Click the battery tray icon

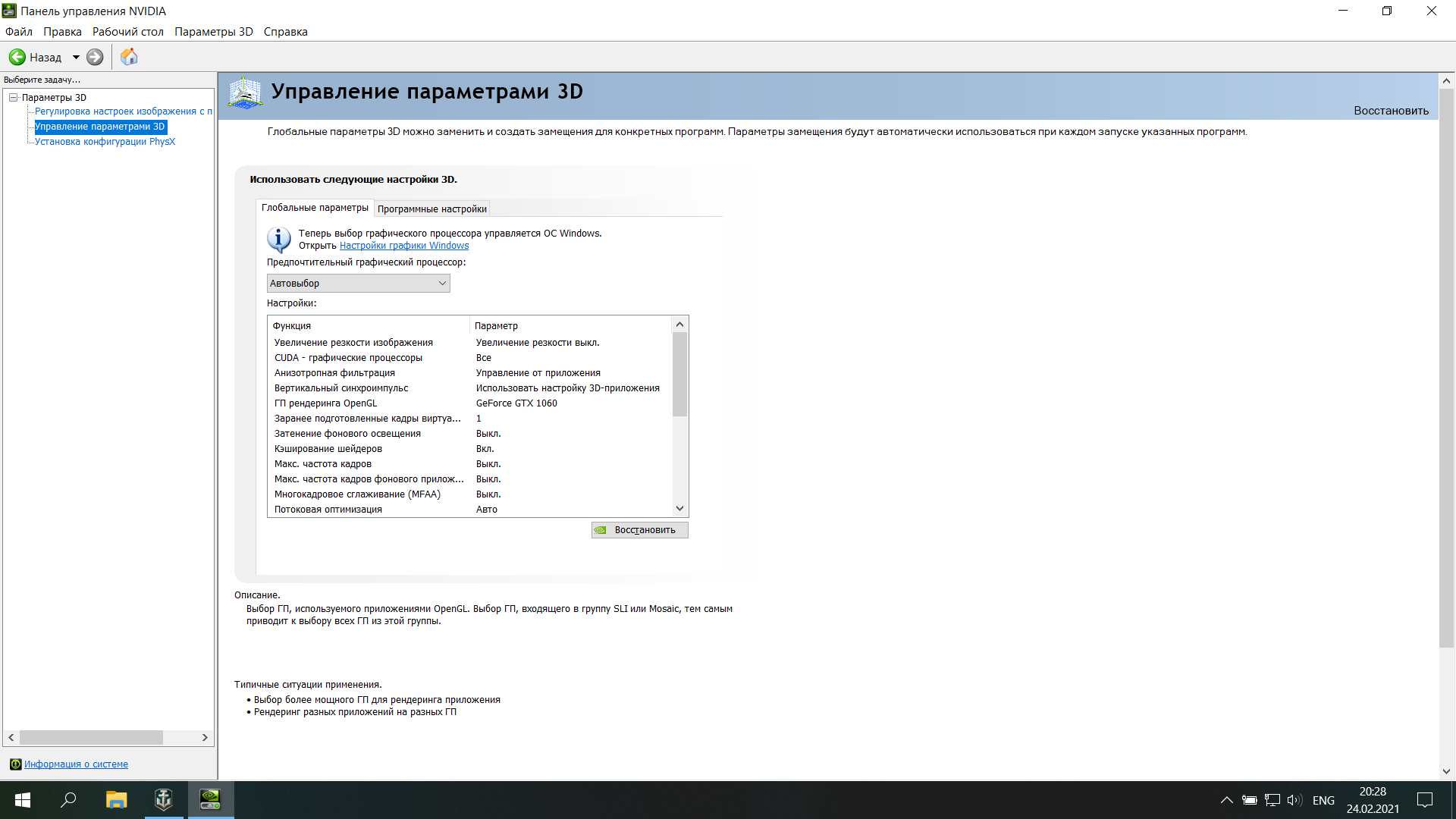pos(1250,800)
